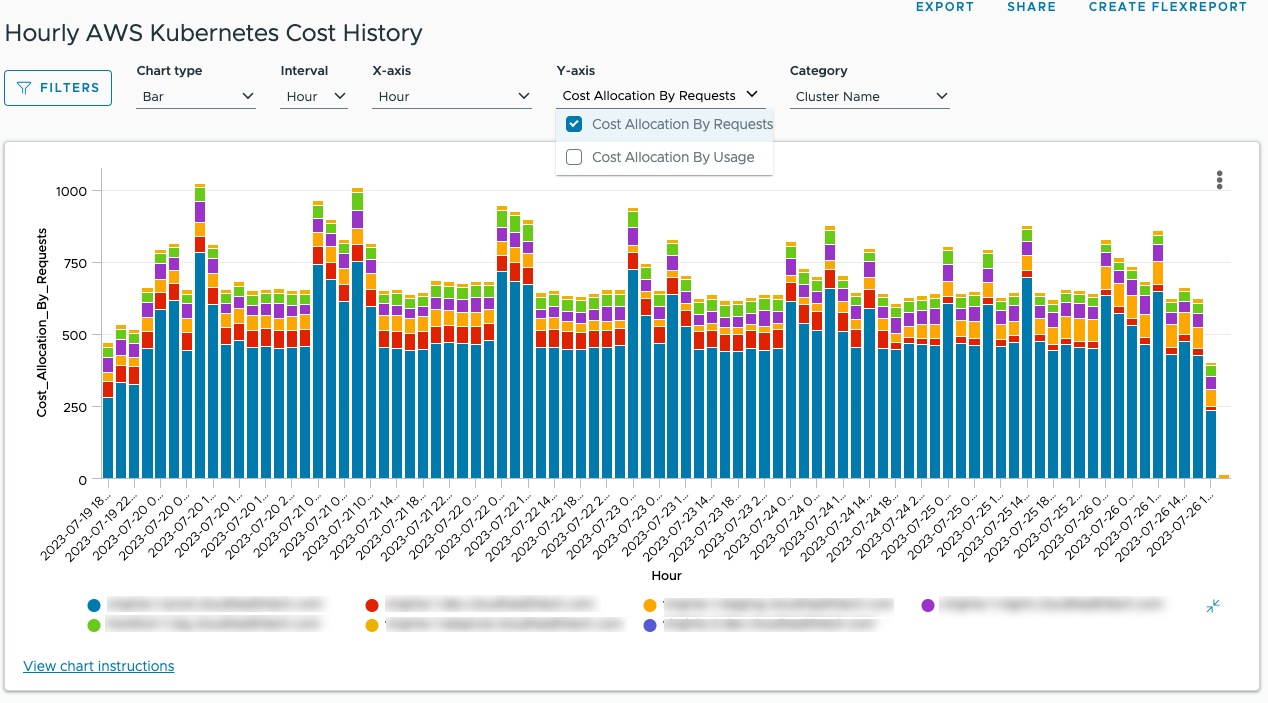The height and width of the screenshot is (703, 1268).
Task: Open View chart instructions link
Action: [99, 666]
